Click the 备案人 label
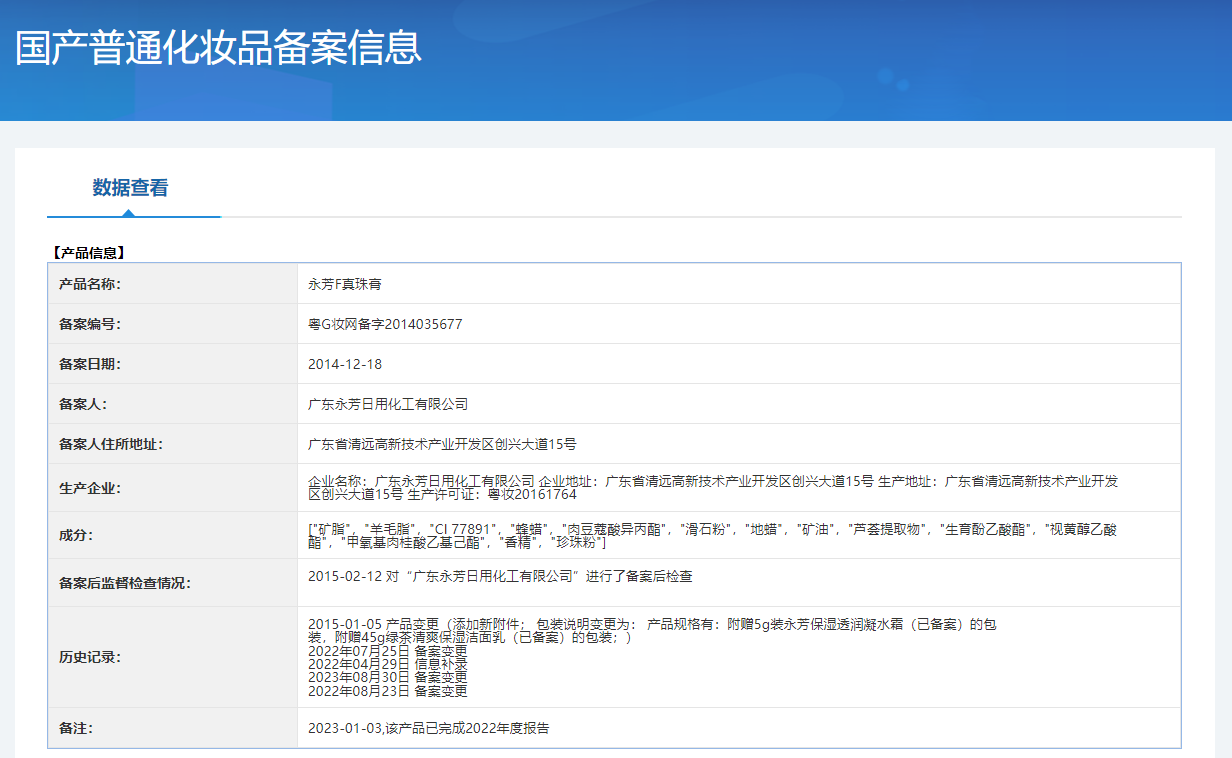The width and height of the screenshot is (1232, 758). tap(83, 404)
